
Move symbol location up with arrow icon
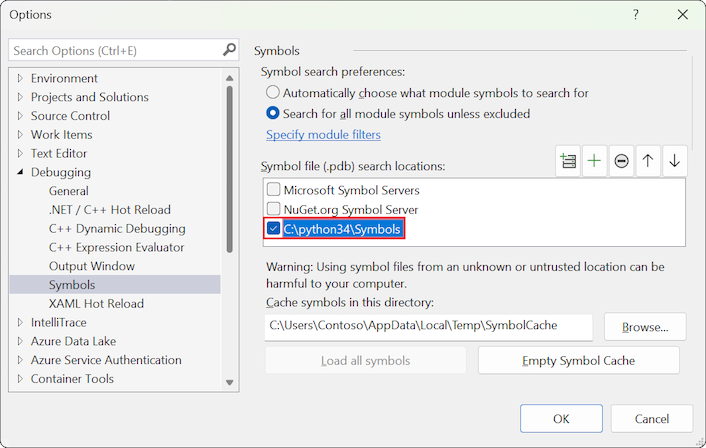(648, 161)
